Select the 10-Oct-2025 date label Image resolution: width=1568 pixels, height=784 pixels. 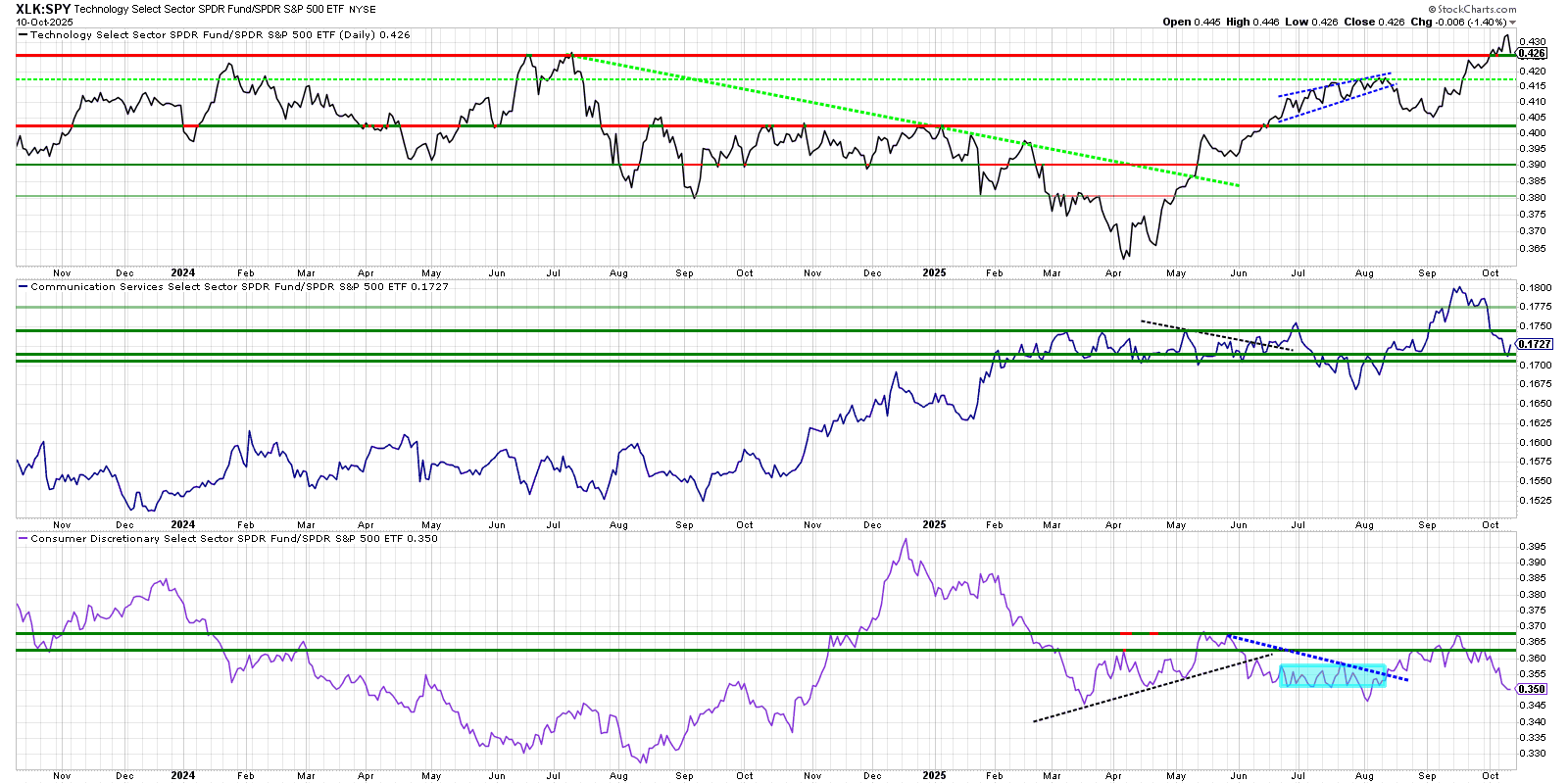(x=44, y=22)
